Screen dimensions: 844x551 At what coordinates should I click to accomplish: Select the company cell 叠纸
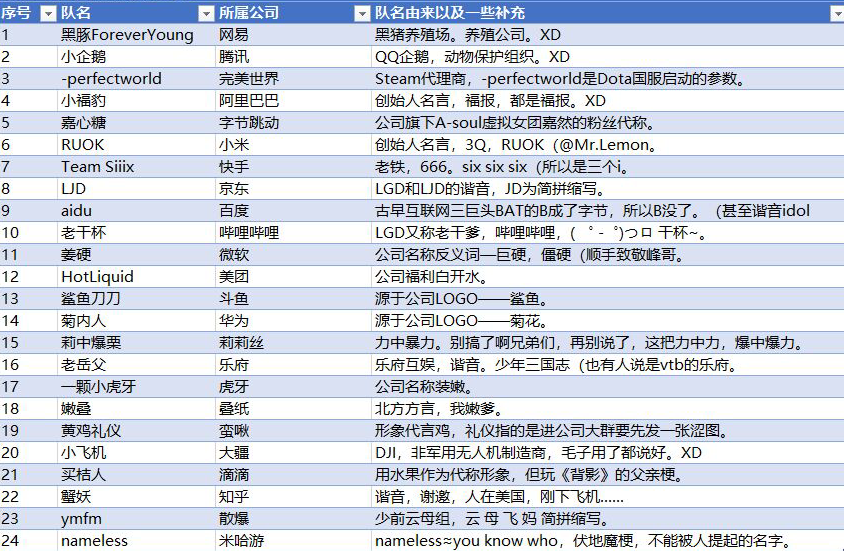pos(293,409)
